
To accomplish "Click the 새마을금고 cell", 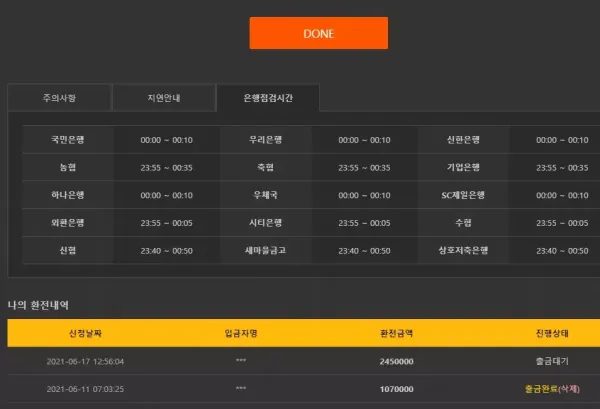I will tap(266, 250).
